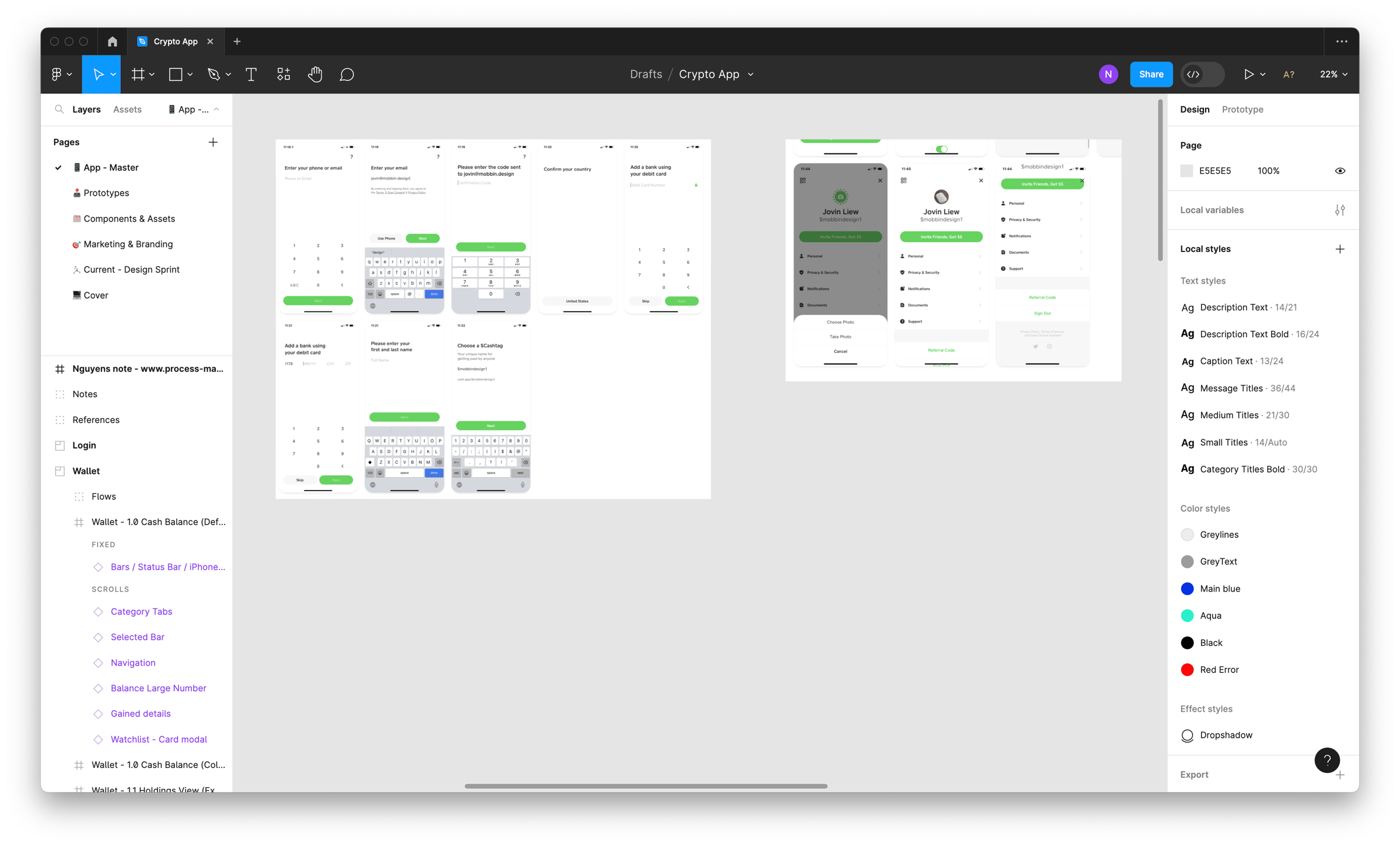Viewport: 1400px width, 846px height.
Task: Select the Frame tool
Action: (138, 74)
